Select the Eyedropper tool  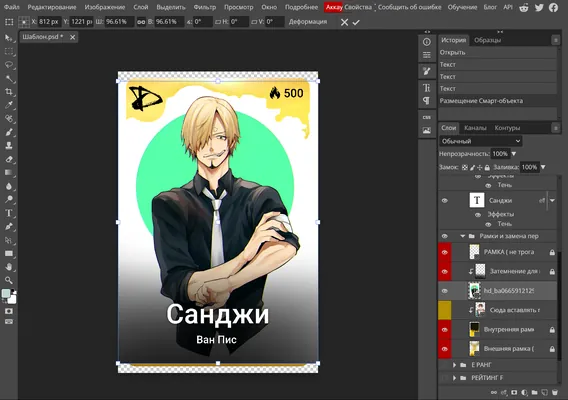click(x=9, y=105)
